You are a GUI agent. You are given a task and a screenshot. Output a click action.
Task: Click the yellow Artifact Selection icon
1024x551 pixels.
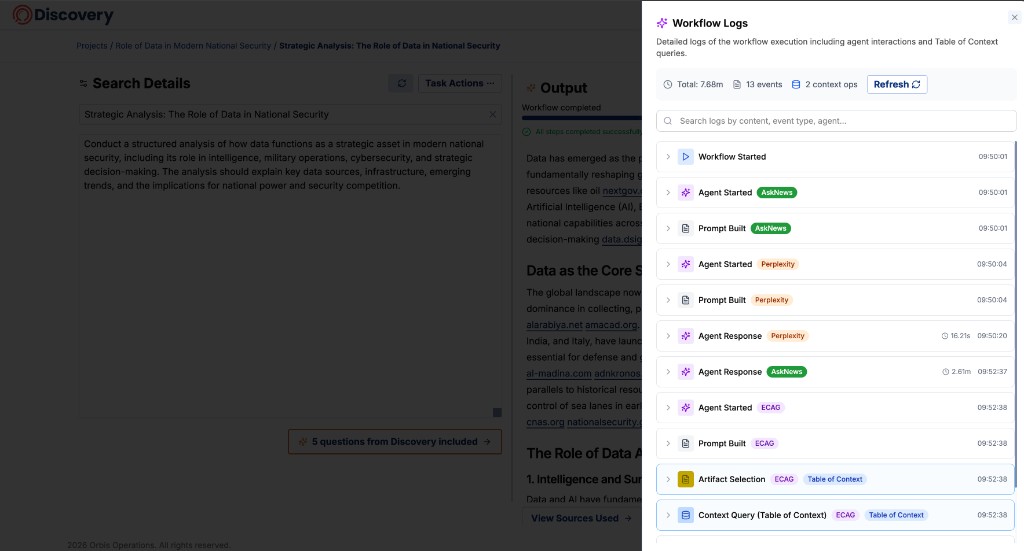tap(685, 479)
